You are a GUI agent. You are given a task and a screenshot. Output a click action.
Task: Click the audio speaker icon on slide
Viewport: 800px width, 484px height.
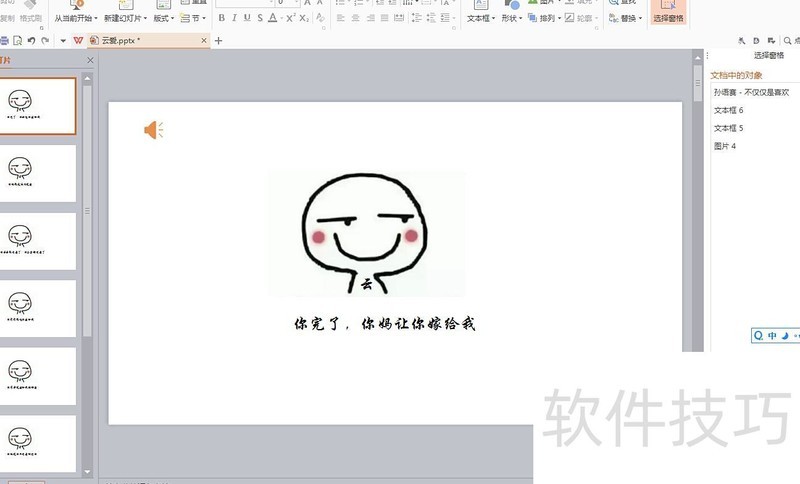click(153, 130)
